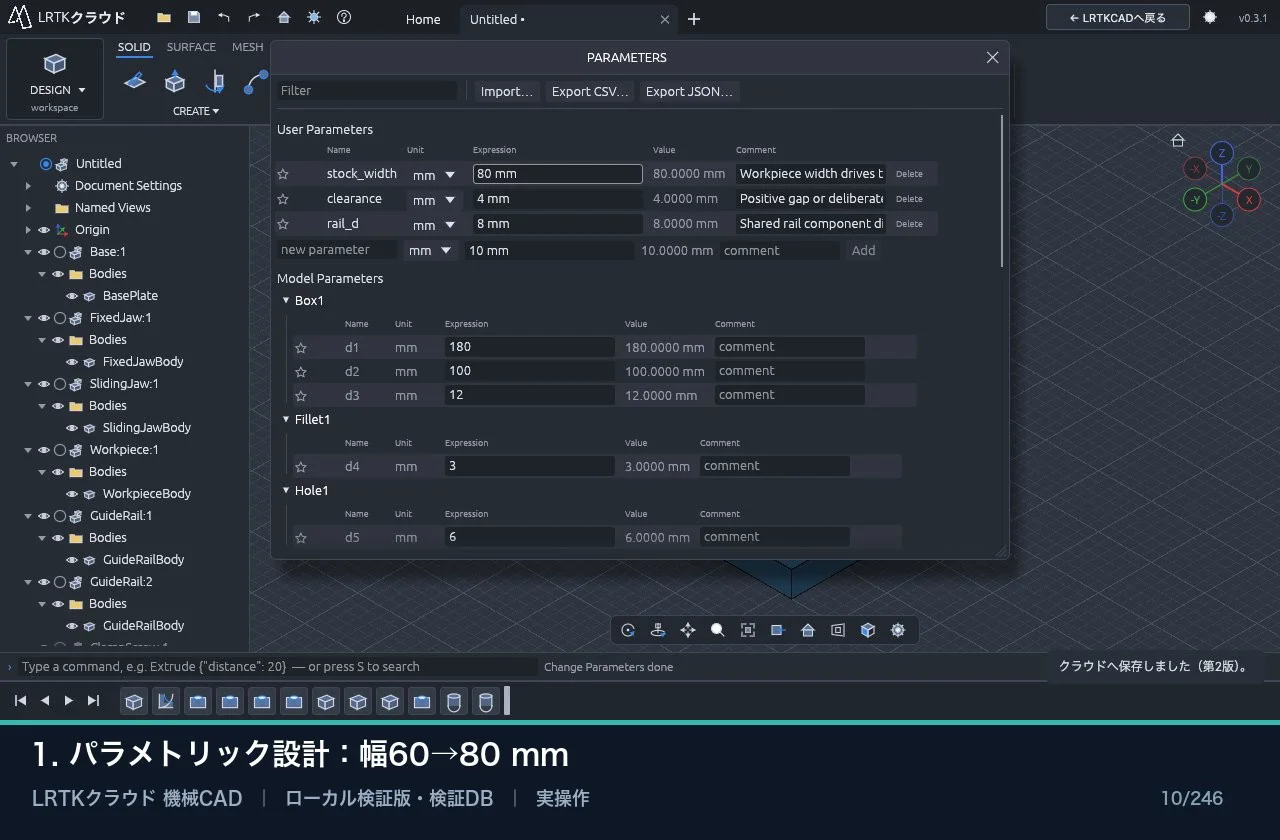This screenshot has height=840, width=1280.
Task: Click the stock_width expression field
Action: [558, 174]
